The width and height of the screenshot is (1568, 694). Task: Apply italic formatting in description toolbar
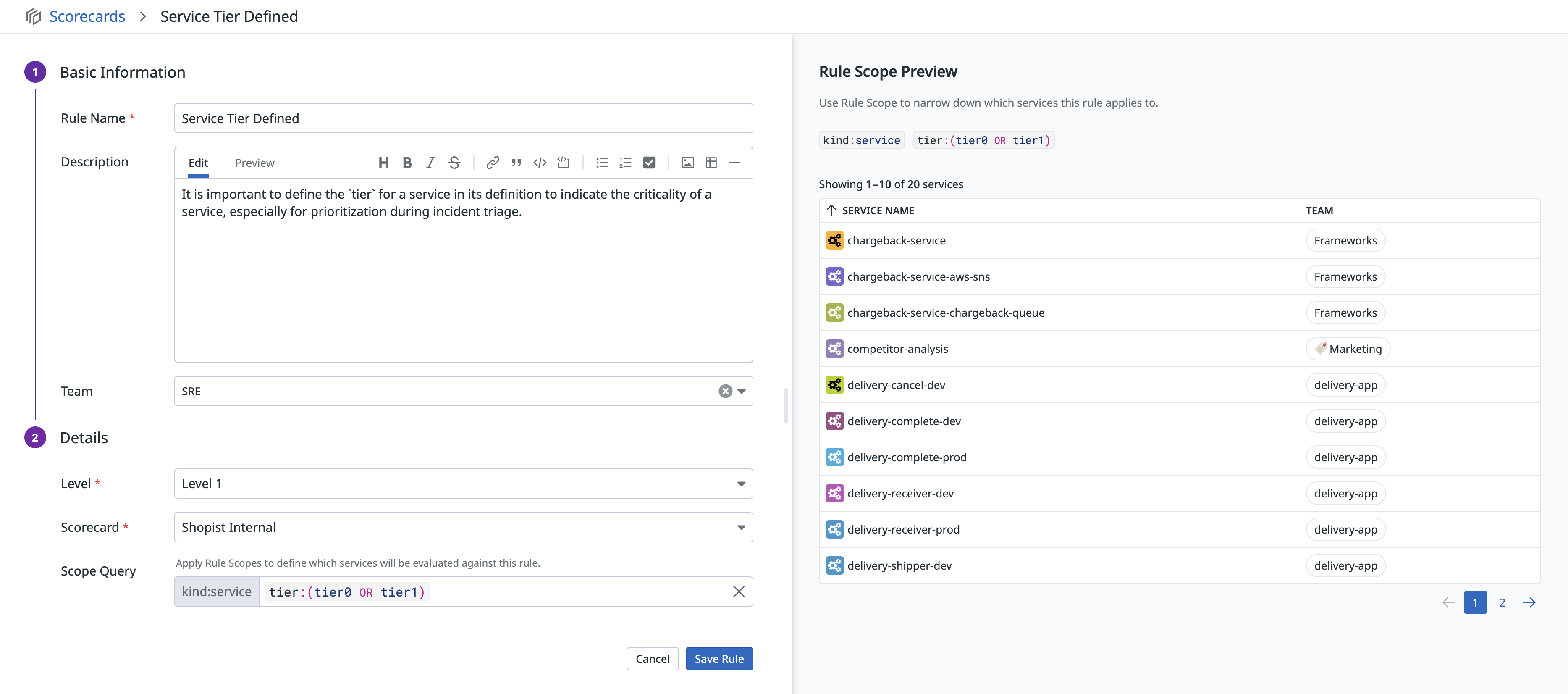coord(430,163)
